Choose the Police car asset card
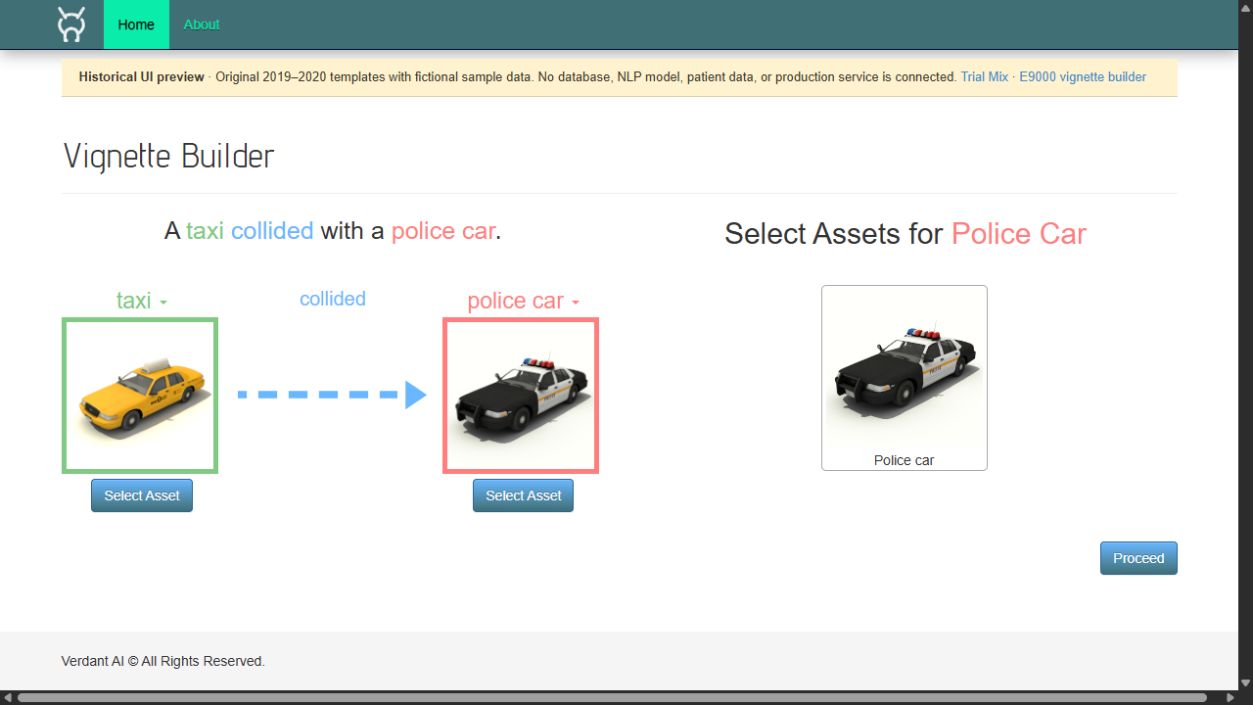1253x705 pixels. (x=904, y=378)
